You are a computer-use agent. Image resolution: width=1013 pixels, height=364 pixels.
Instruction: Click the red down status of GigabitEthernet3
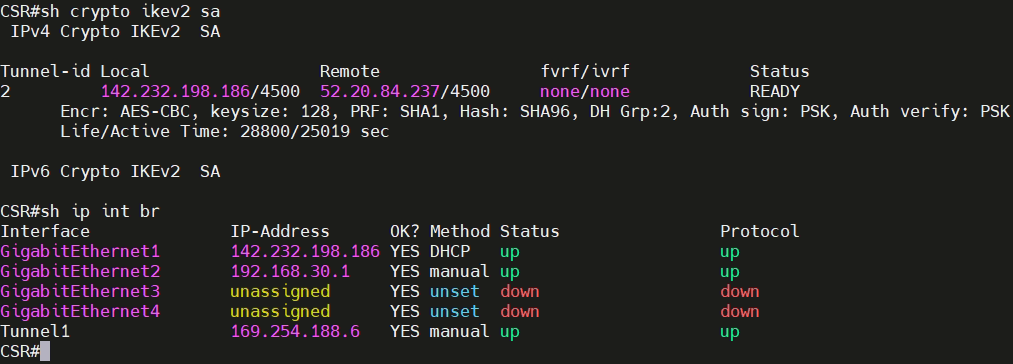519,292
